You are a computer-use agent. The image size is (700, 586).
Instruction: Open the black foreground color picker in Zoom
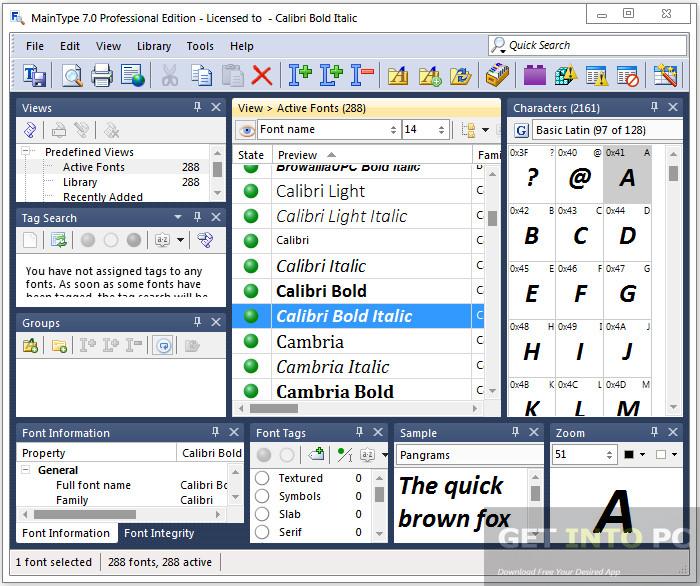[633, 454]
